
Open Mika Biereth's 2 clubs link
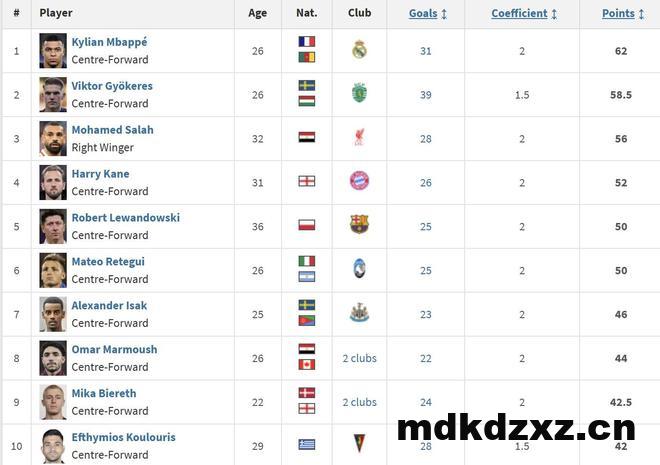(359, 402)
